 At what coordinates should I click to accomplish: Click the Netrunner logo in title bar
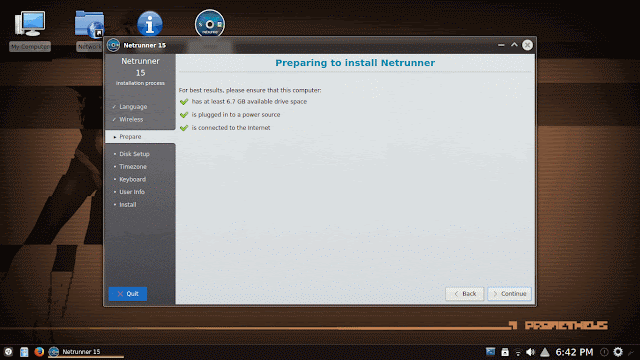pyautogui.click(x=113, y=45)
